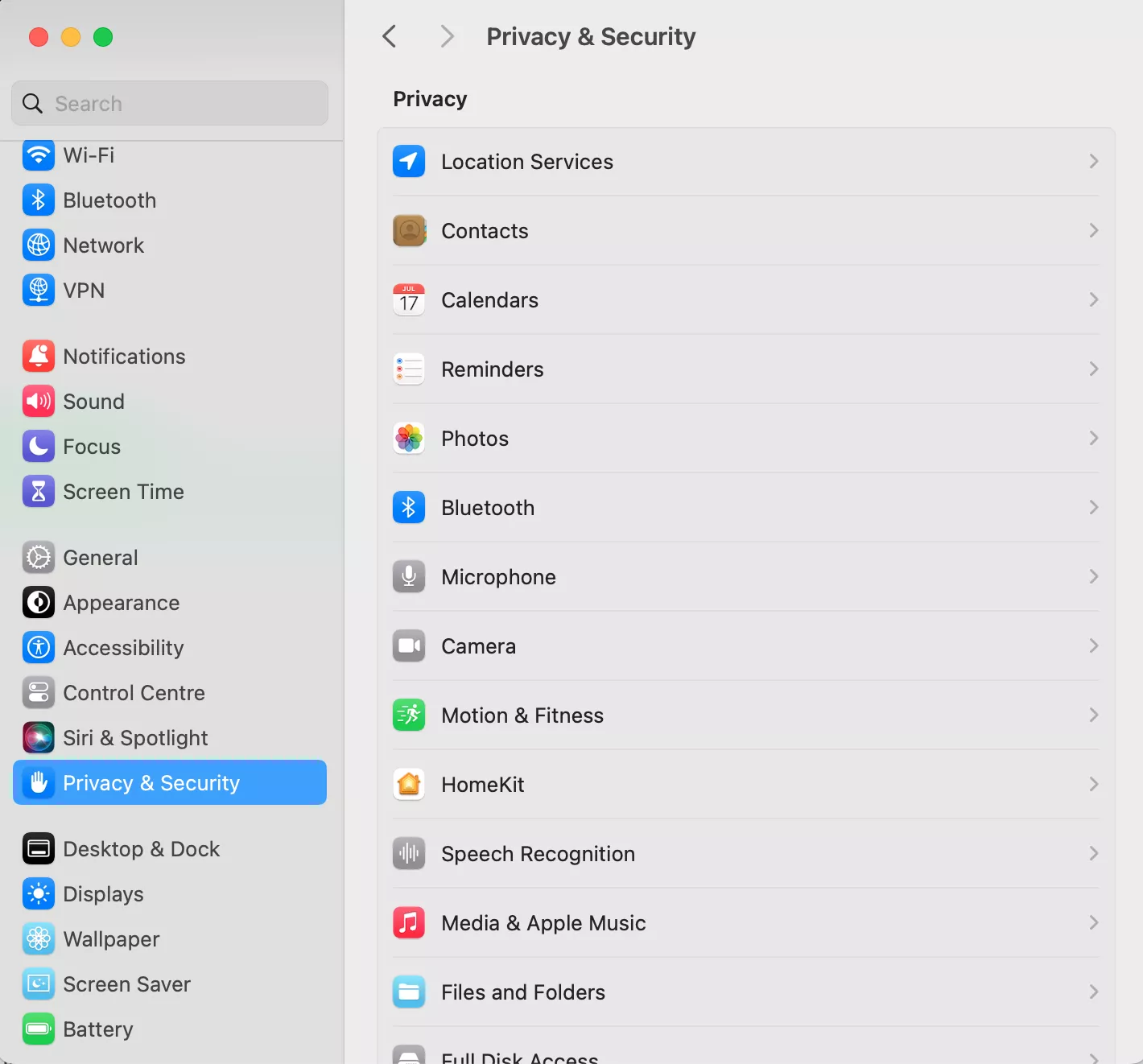Click the HomeKit house icon

409,785
